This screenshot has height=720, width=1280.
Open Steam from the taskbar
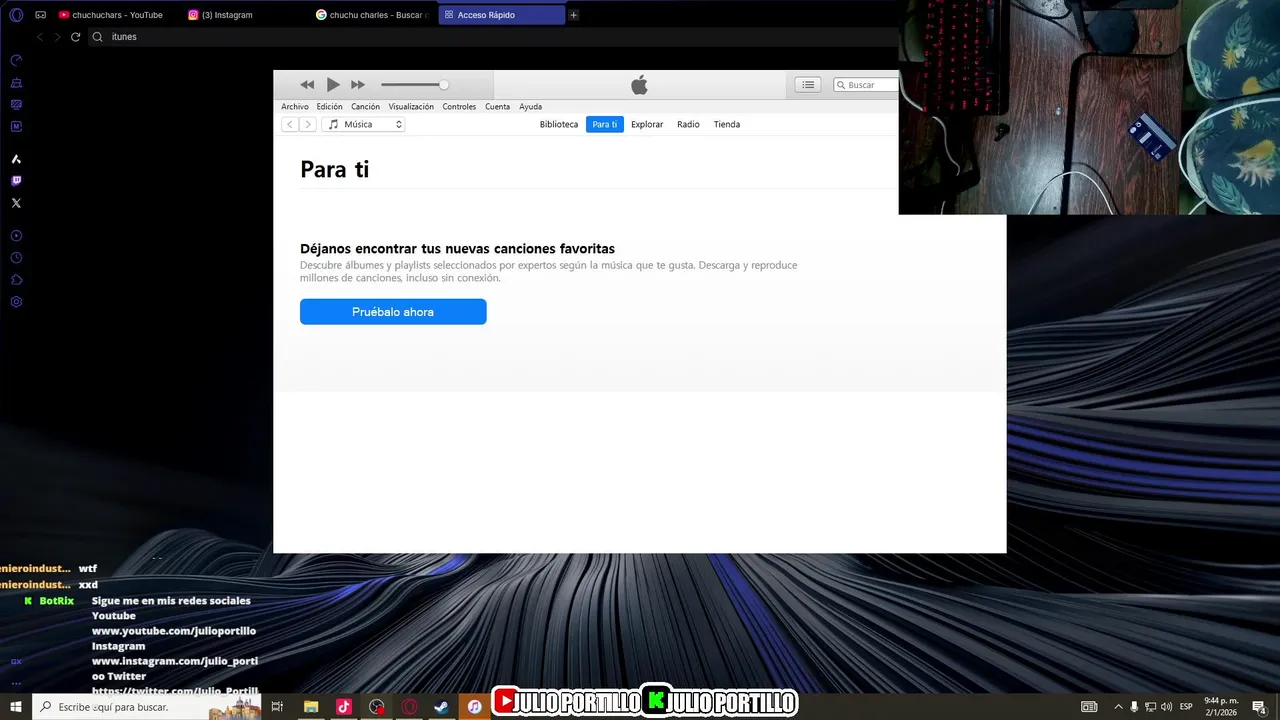pos(441,707)
